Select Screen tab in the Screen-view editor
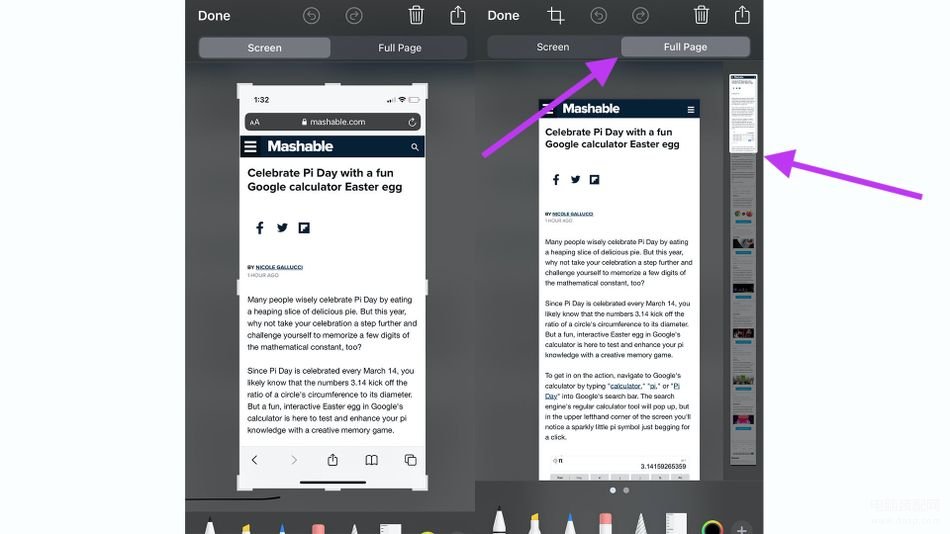Image resolution: width=950 pixels, height=534 pixels. (265, 48)
